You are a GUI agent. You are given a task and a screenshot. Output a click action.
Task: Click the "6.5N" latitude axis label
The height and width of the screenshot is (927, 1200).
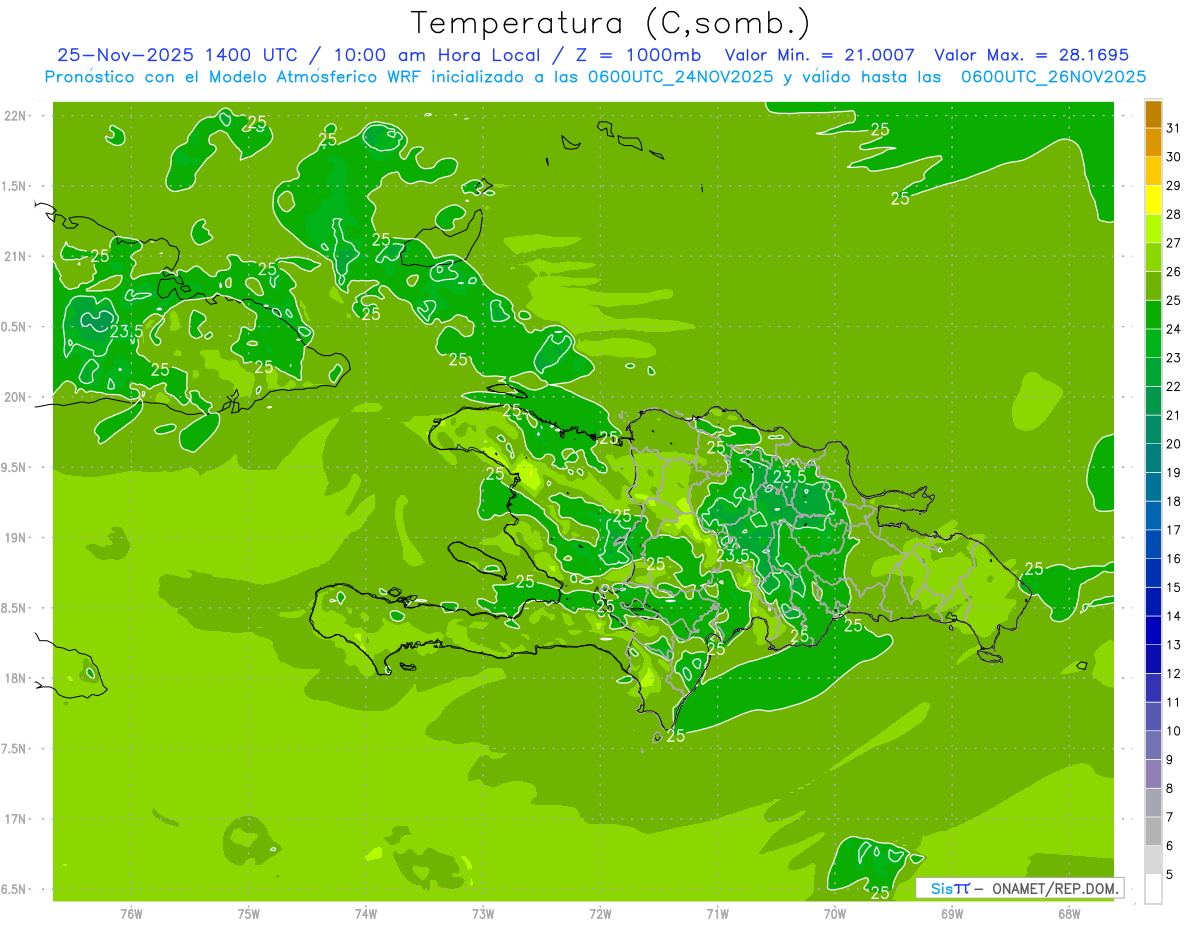tap(15, 889)
